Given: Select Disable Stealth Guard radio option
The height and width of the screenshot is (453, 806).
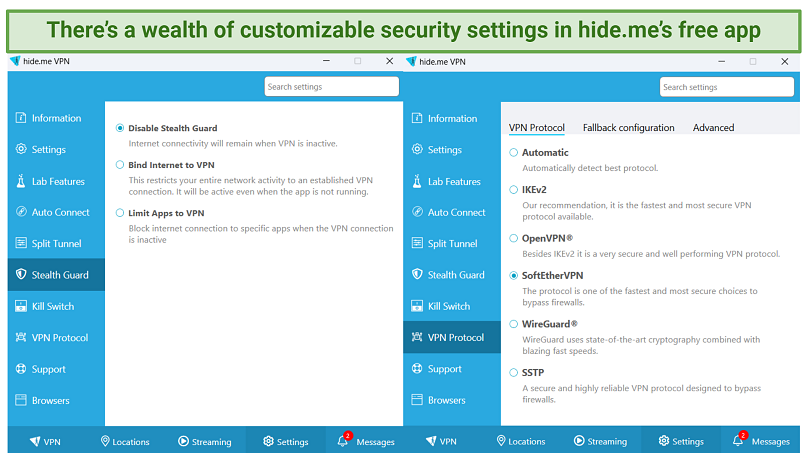Looking at the screenshot, I should tap(120, 128).
